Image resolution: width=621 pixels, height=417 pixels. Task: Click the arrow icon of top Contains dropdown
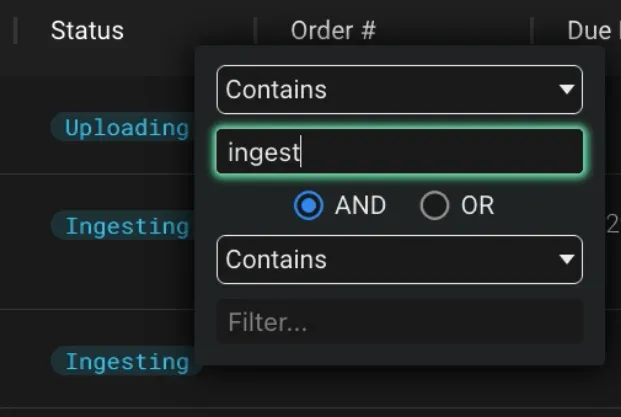pyautogui.click(x=567, y=90)
